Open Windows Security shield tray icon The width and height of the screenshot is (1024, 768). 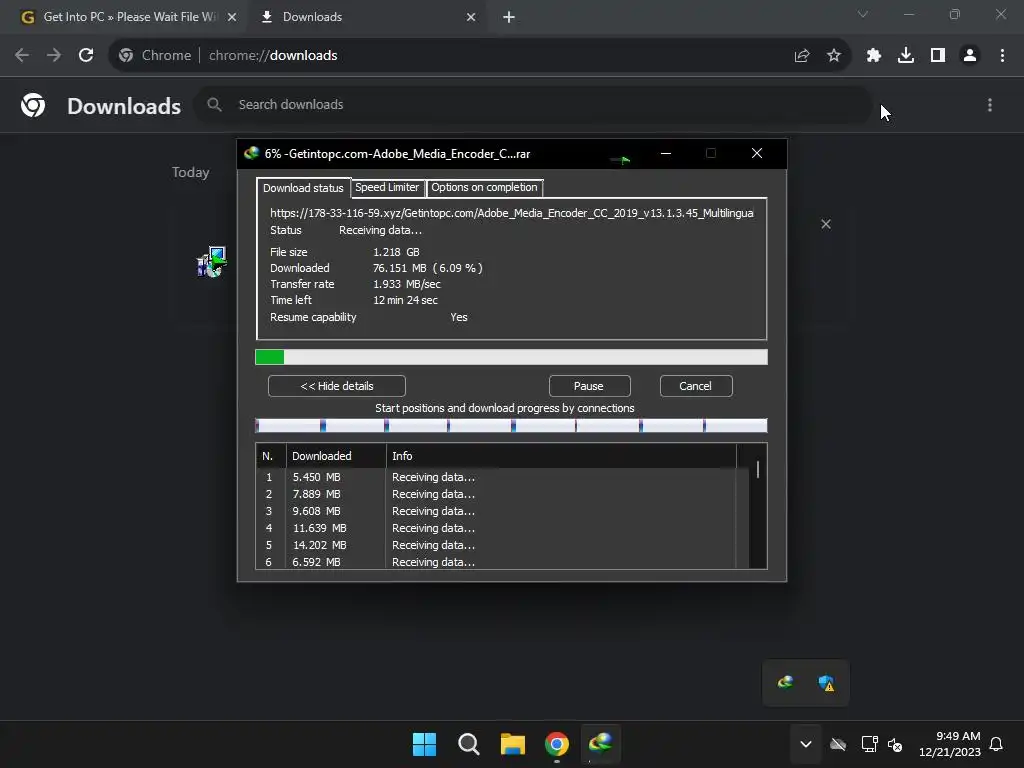click(x=827, y=683)
